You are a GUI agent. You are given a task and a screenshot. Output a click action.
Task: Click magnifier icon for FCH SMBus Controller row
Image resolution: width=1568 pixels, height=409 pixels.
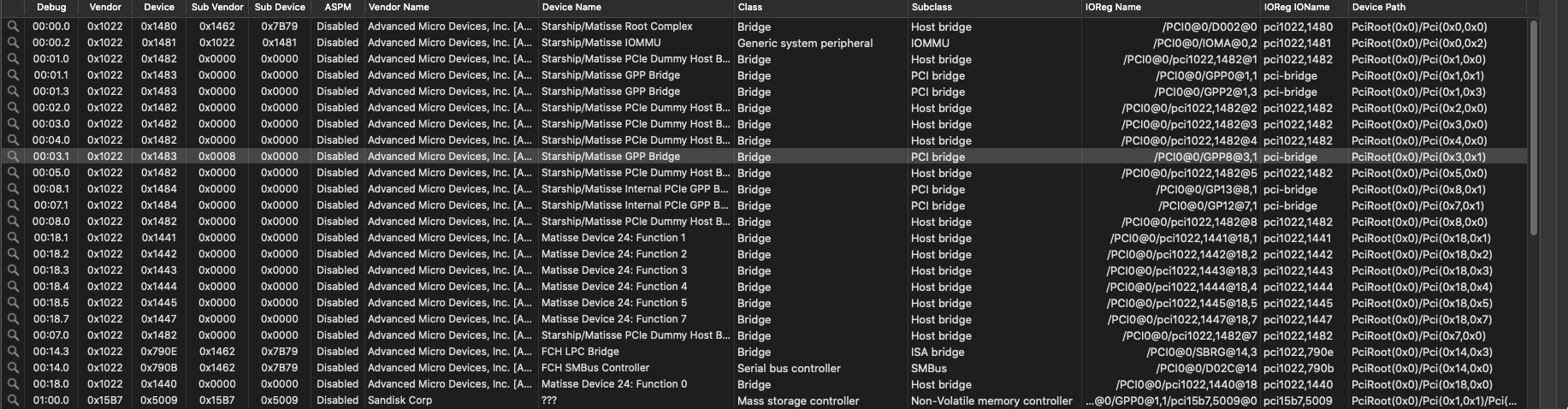(13, 368)
